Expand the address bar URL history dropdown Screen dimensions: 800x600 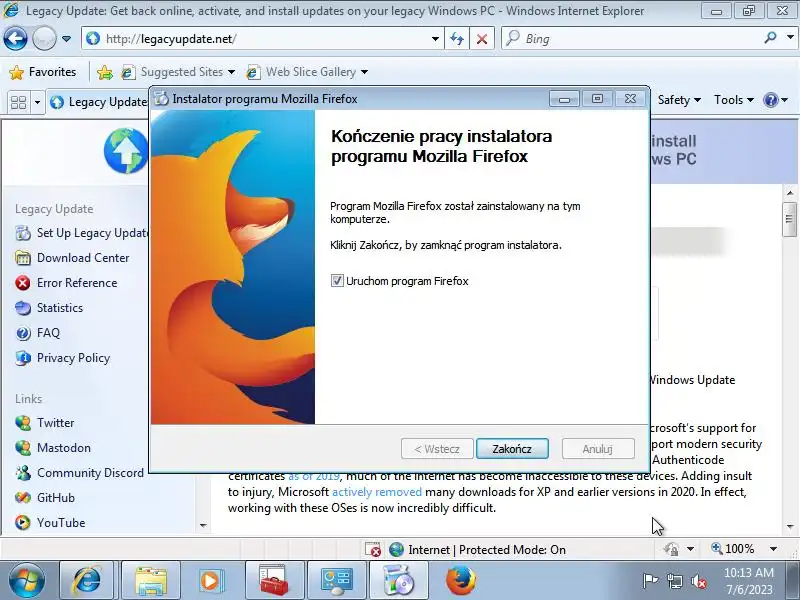(x=435, y=39)
